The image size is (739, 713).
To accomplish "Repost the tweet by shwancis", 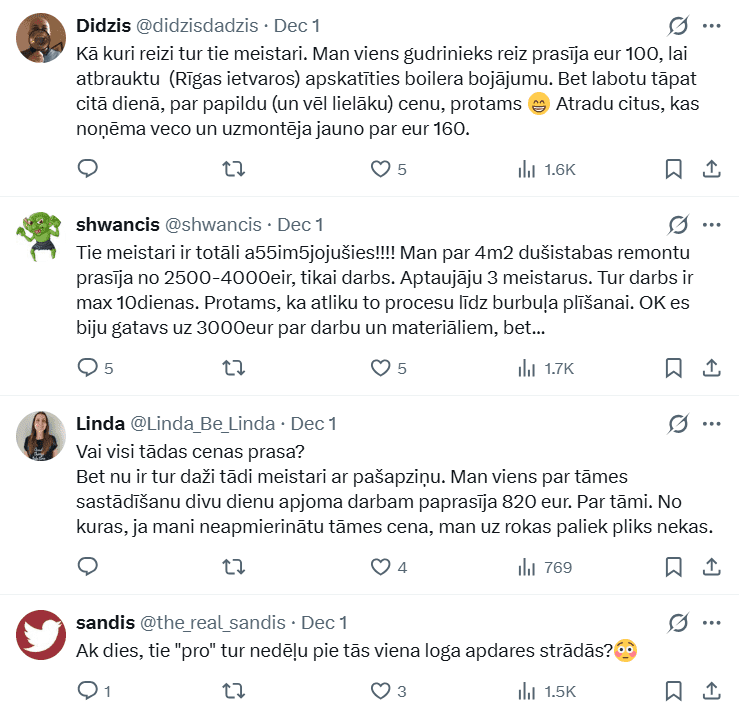I will click(x=234, y=368).
